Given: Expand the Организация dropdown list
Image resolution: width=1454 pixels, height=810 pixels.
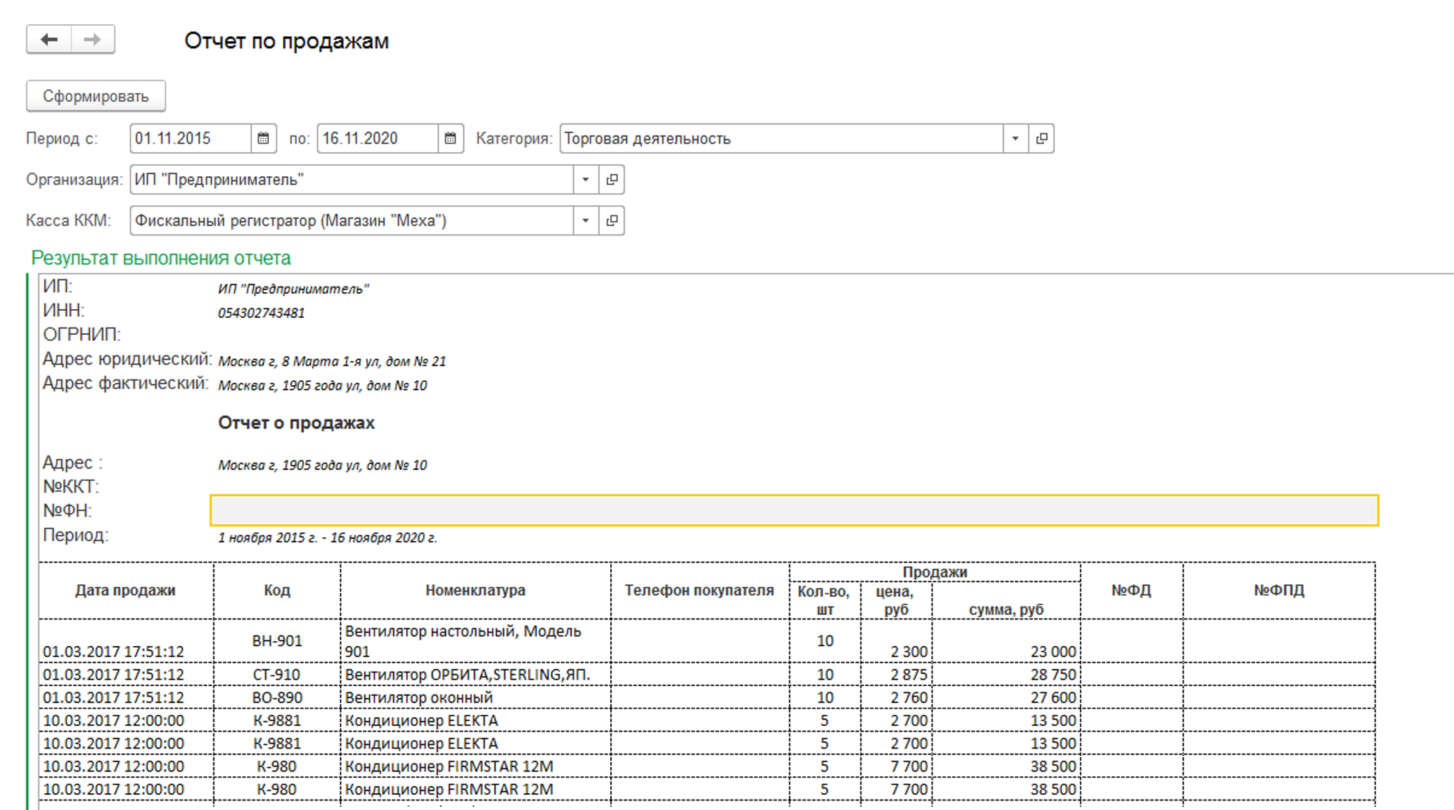Looking at the screenshot, I should [585, 180].
